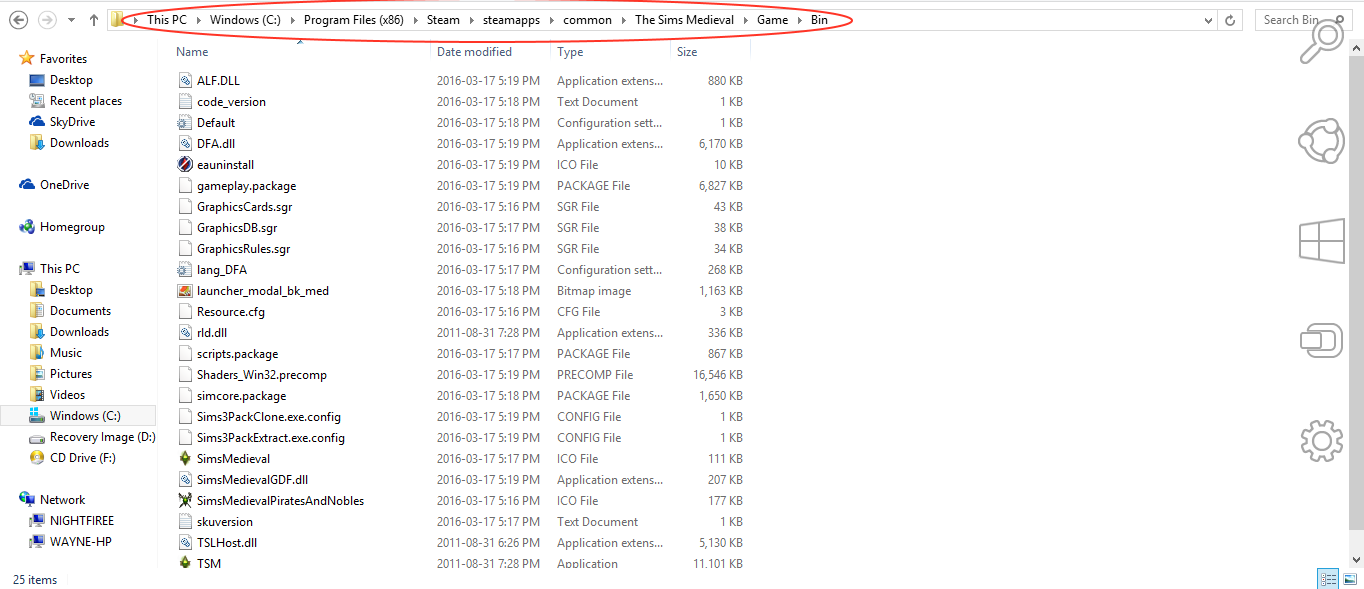This screenshot has height=589, width=1364.
Task: Click the lang_DFA settings file icon
Action: pyautogui.click(x=184, y=270)
